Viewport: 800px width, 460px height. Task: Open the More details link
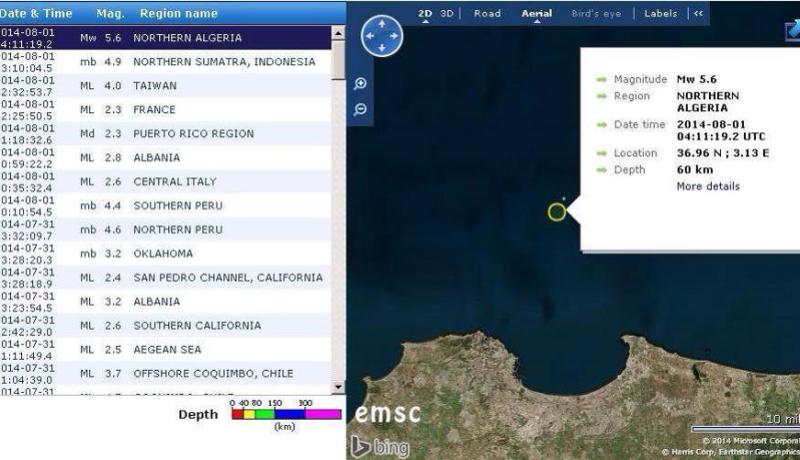[x=707, y=186]
